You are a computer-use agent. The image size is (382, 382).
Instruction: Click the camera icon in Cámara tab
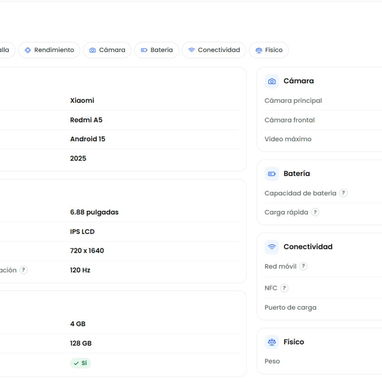point(92,50)
